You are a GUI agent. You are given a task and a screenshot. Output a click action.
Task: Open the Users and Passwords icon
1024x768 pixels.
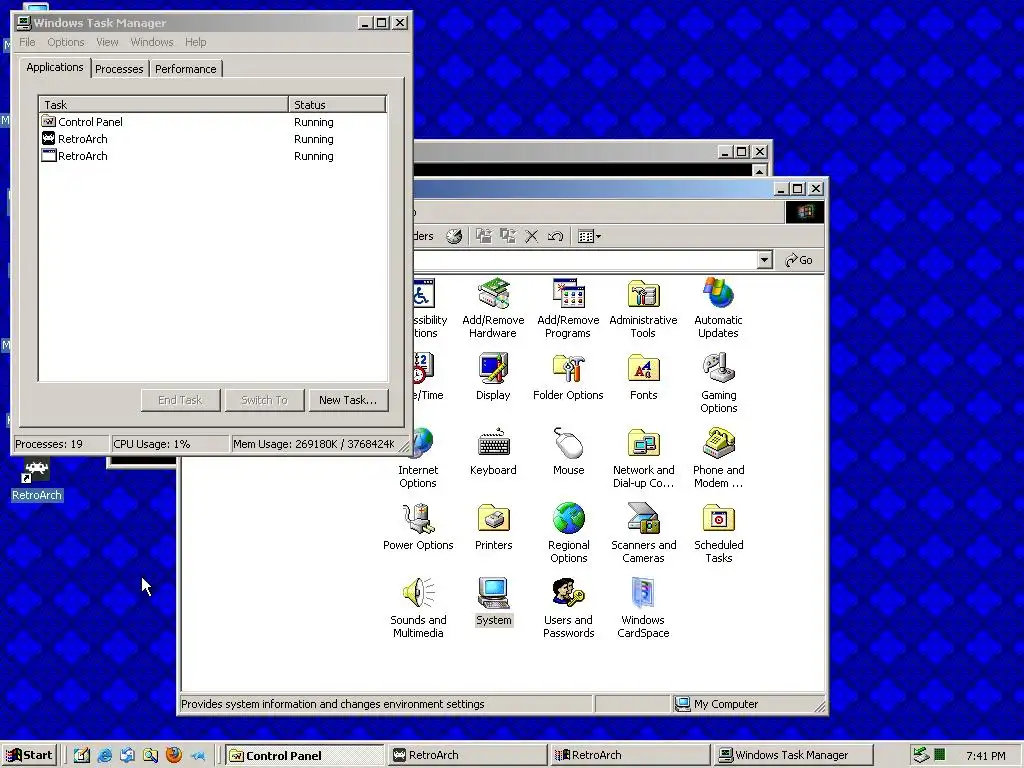click(568, 609)
